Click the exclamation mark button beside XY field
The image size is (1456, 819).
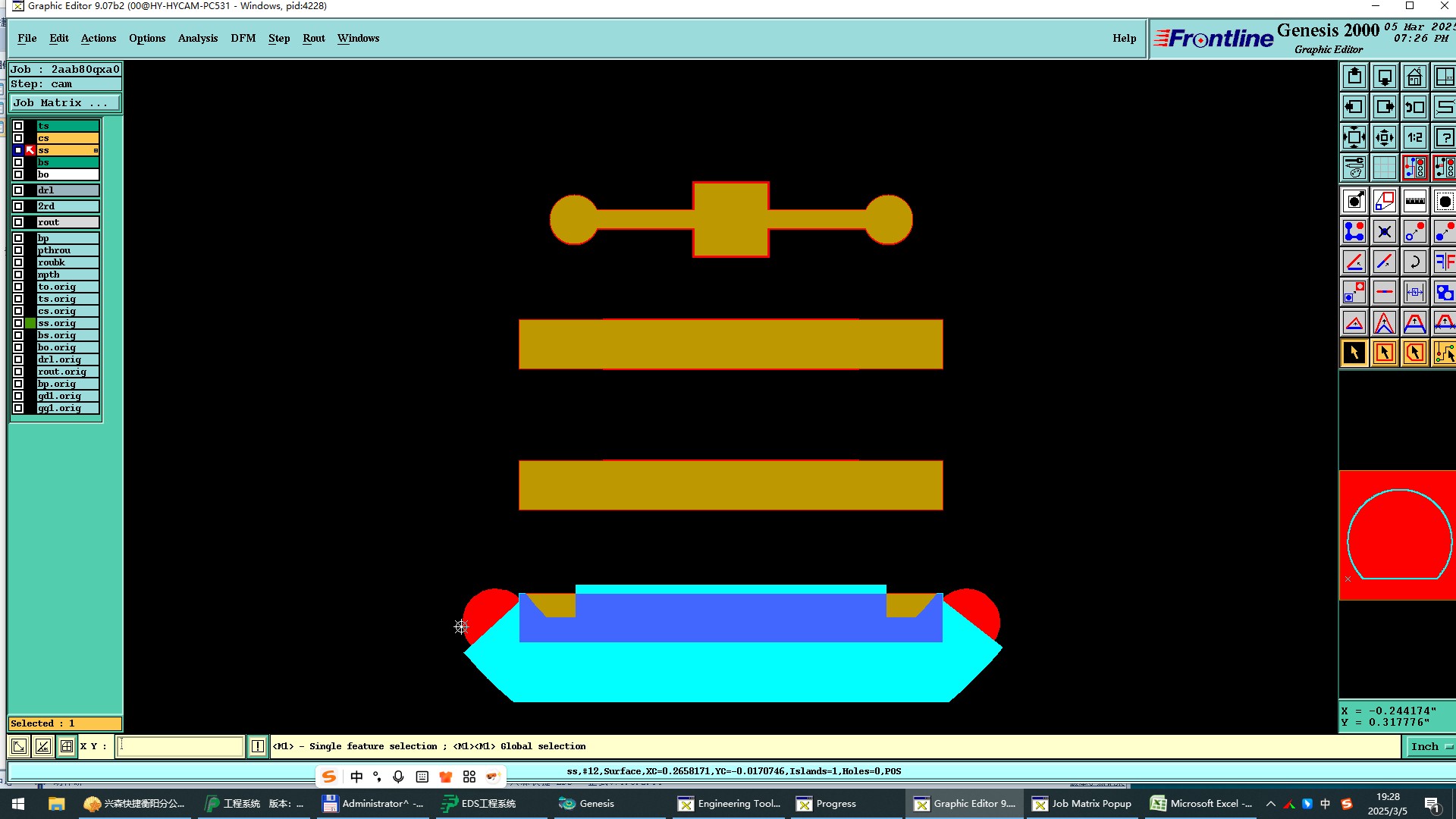click(x=258, y=746)
